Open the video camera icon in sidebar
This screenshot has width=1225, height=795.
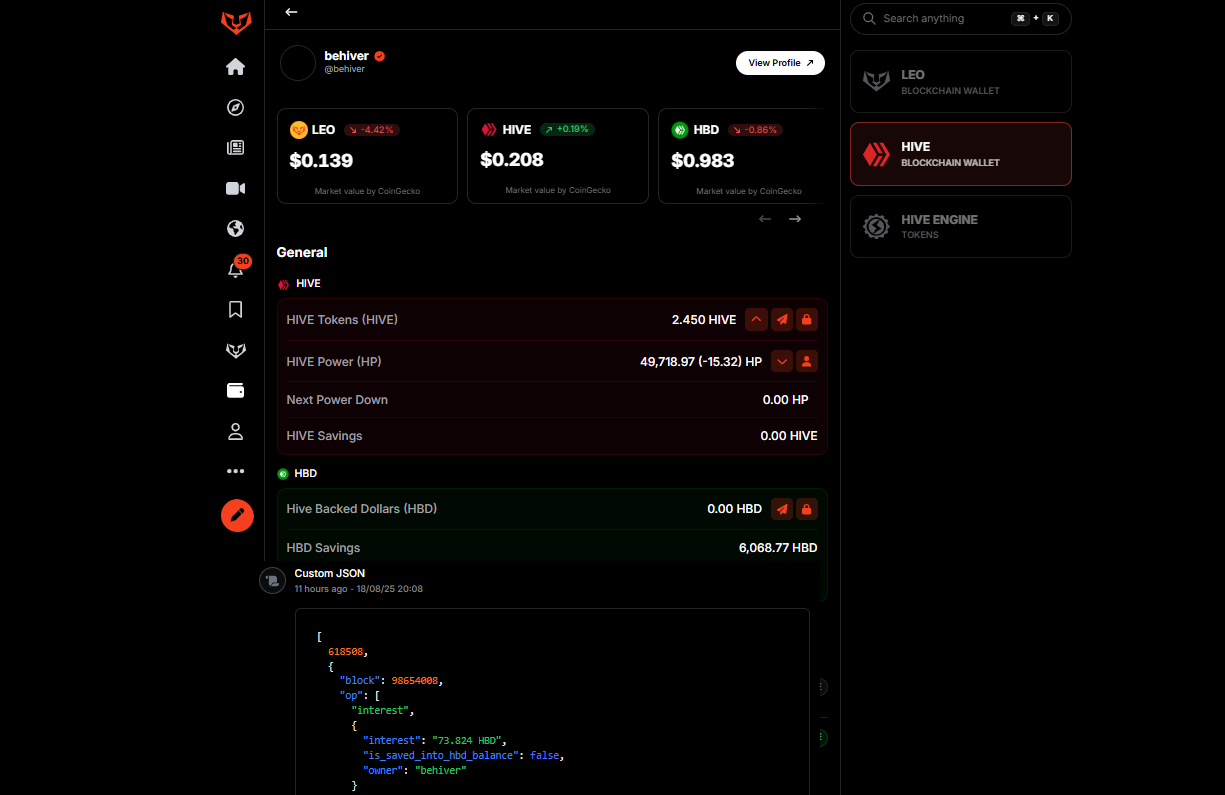point(236,189)
